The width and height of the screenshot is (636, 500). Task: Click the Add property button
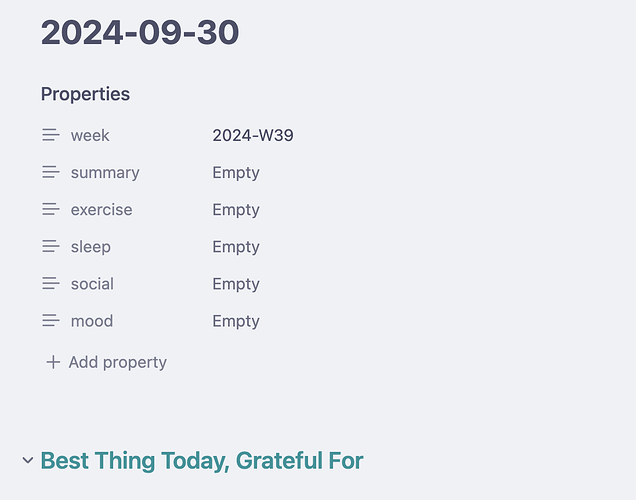pos(106,362)
